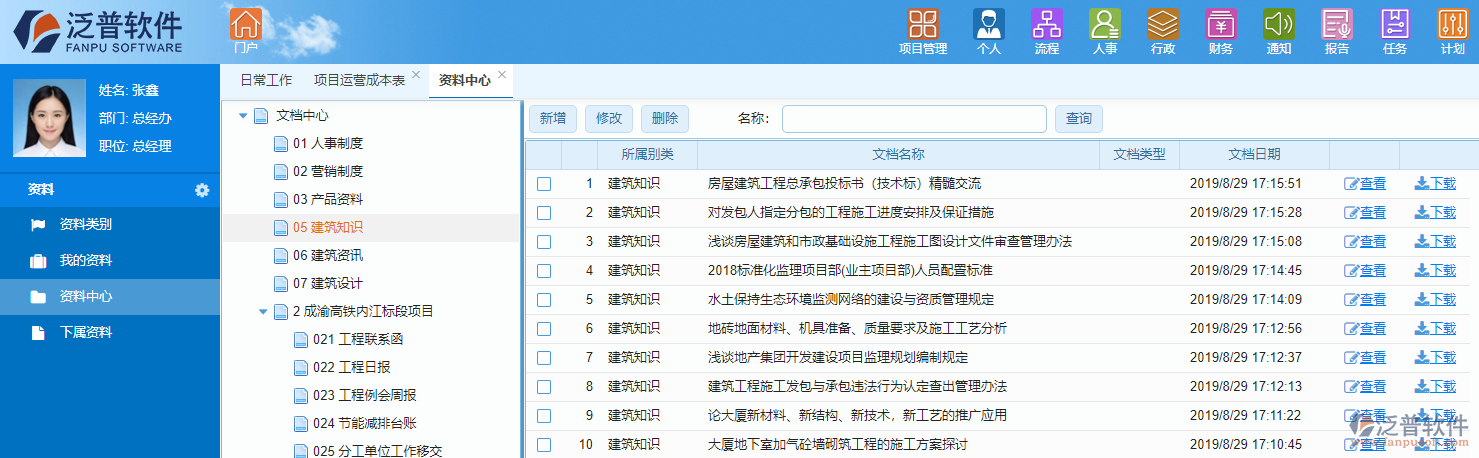Click the document icon of 022 工程日报
Image resolution: width=1479 pixels, height=458 pixels.
pyautogui.click(x=301, y=368)
